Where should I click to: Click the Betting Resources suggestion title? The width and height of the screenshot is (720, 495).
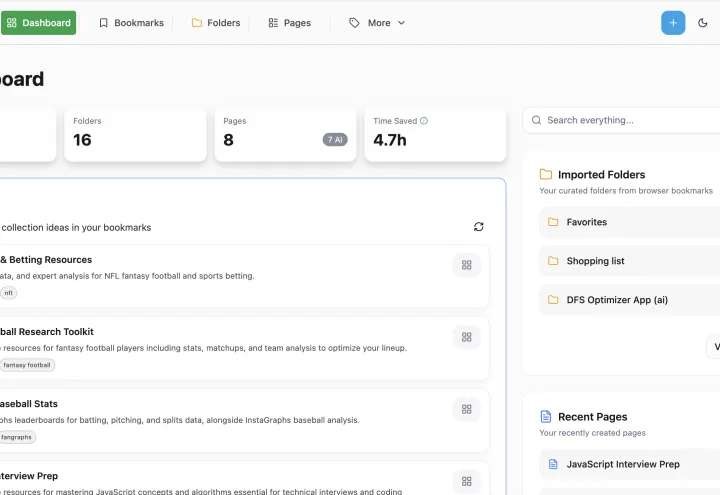46,260
